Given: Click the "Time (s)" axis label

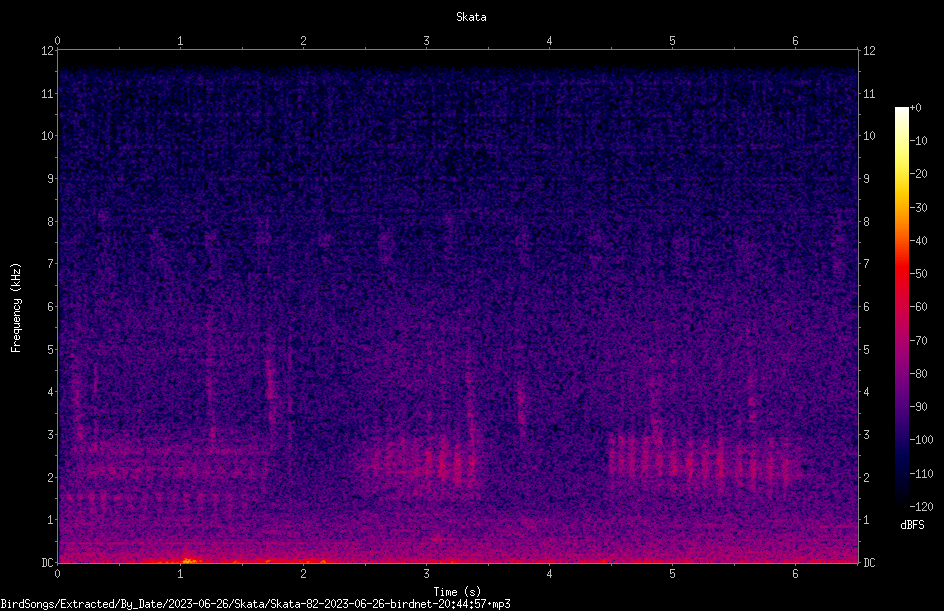Looking at the screenshot, I should (x=457, y=592).
